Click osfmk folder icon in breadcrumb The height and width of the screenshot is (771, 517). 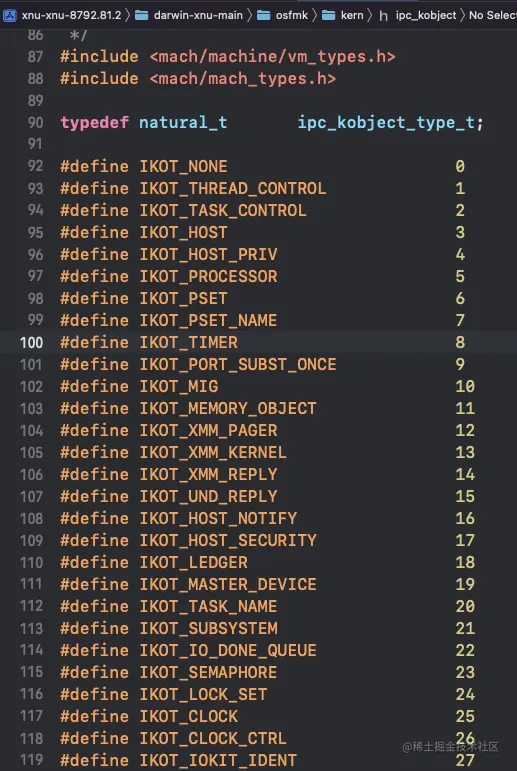(x=264, y=15)
